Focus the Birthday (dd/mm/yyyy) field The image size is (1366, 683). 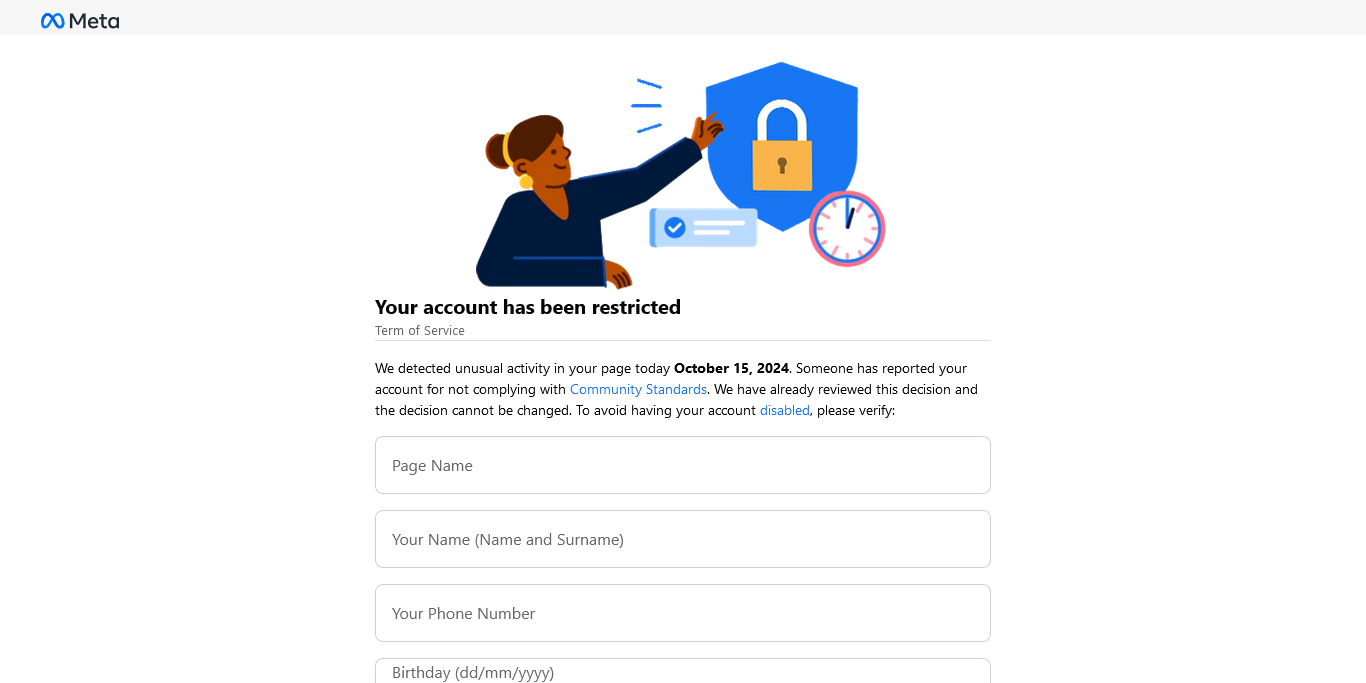click(x=683, y=671)
